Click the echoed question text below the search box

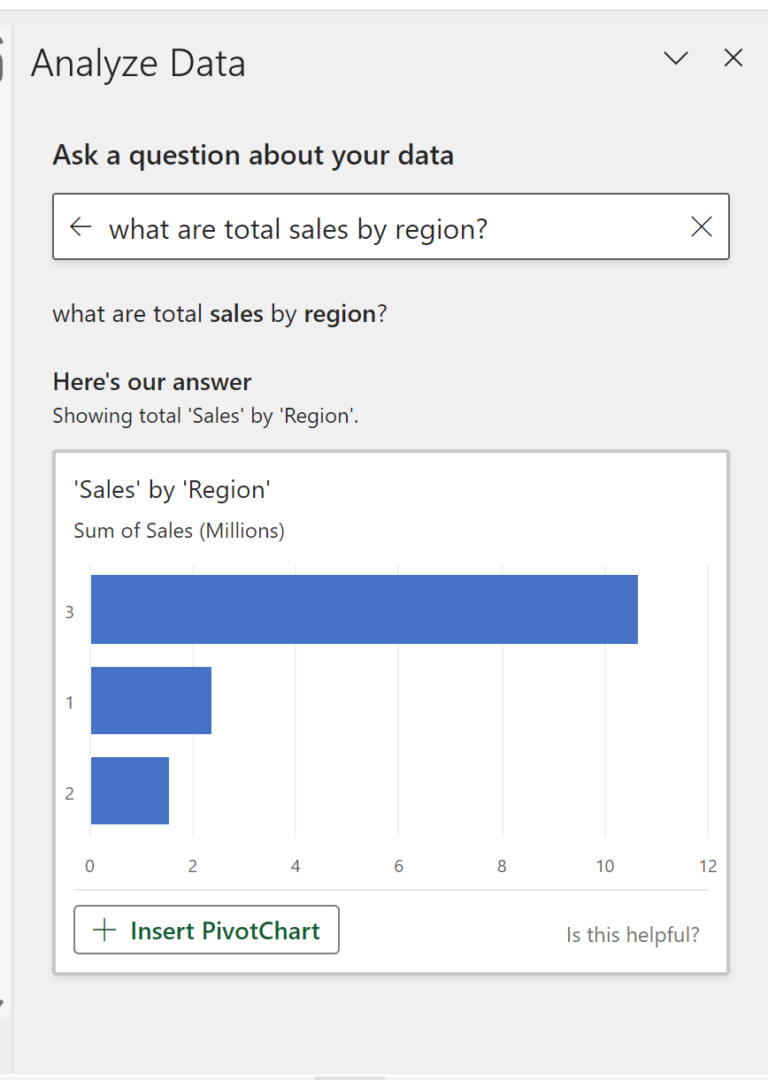coord(219,314)
